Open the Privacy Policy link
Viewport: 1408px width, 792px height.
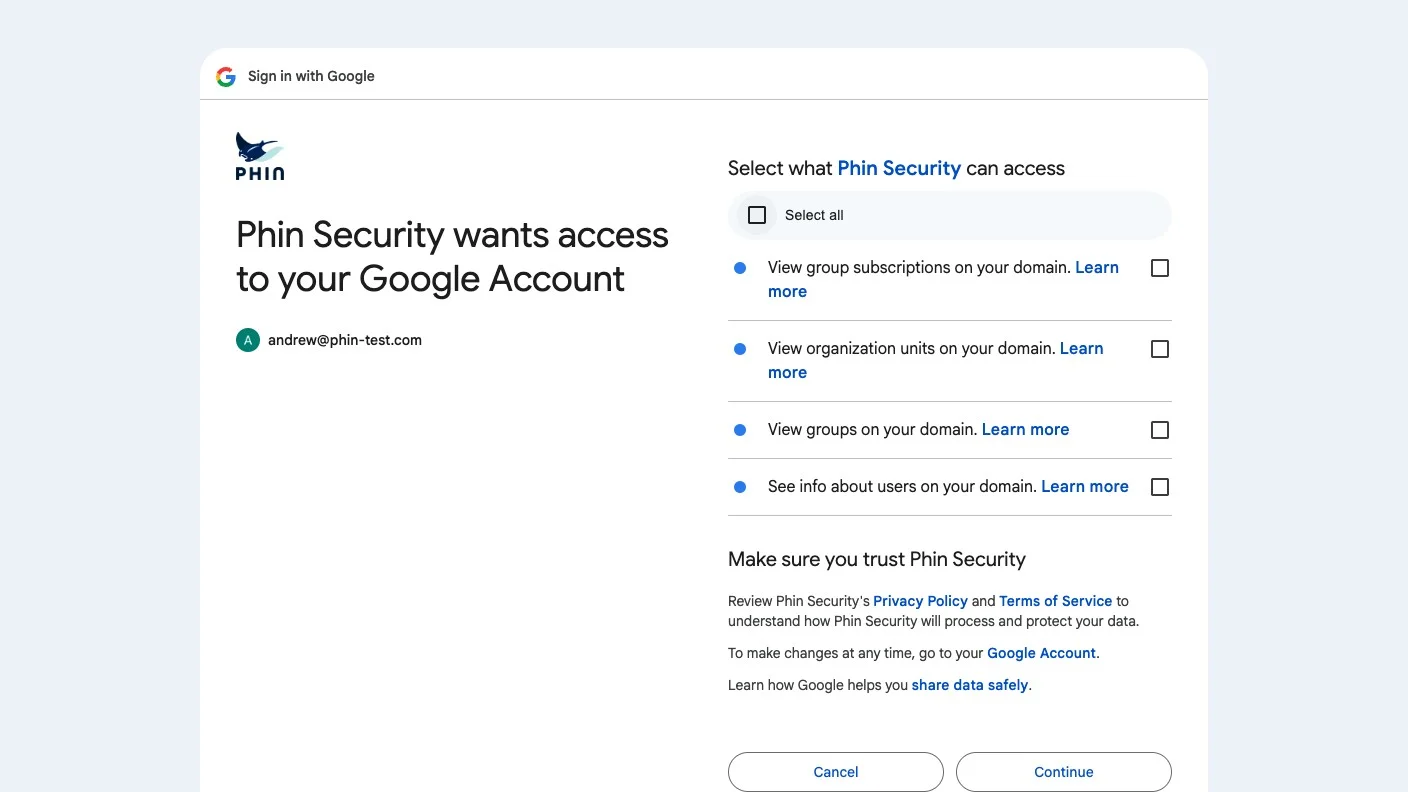(920, 601)
